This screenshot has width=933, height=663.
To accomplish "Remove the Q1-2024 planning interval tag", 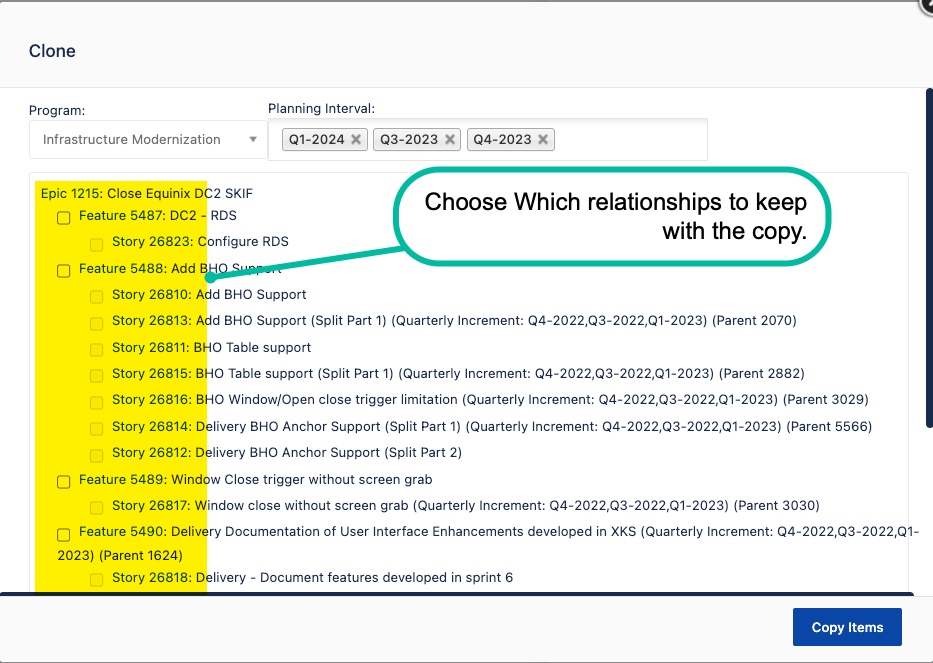I will click(356, 139).
